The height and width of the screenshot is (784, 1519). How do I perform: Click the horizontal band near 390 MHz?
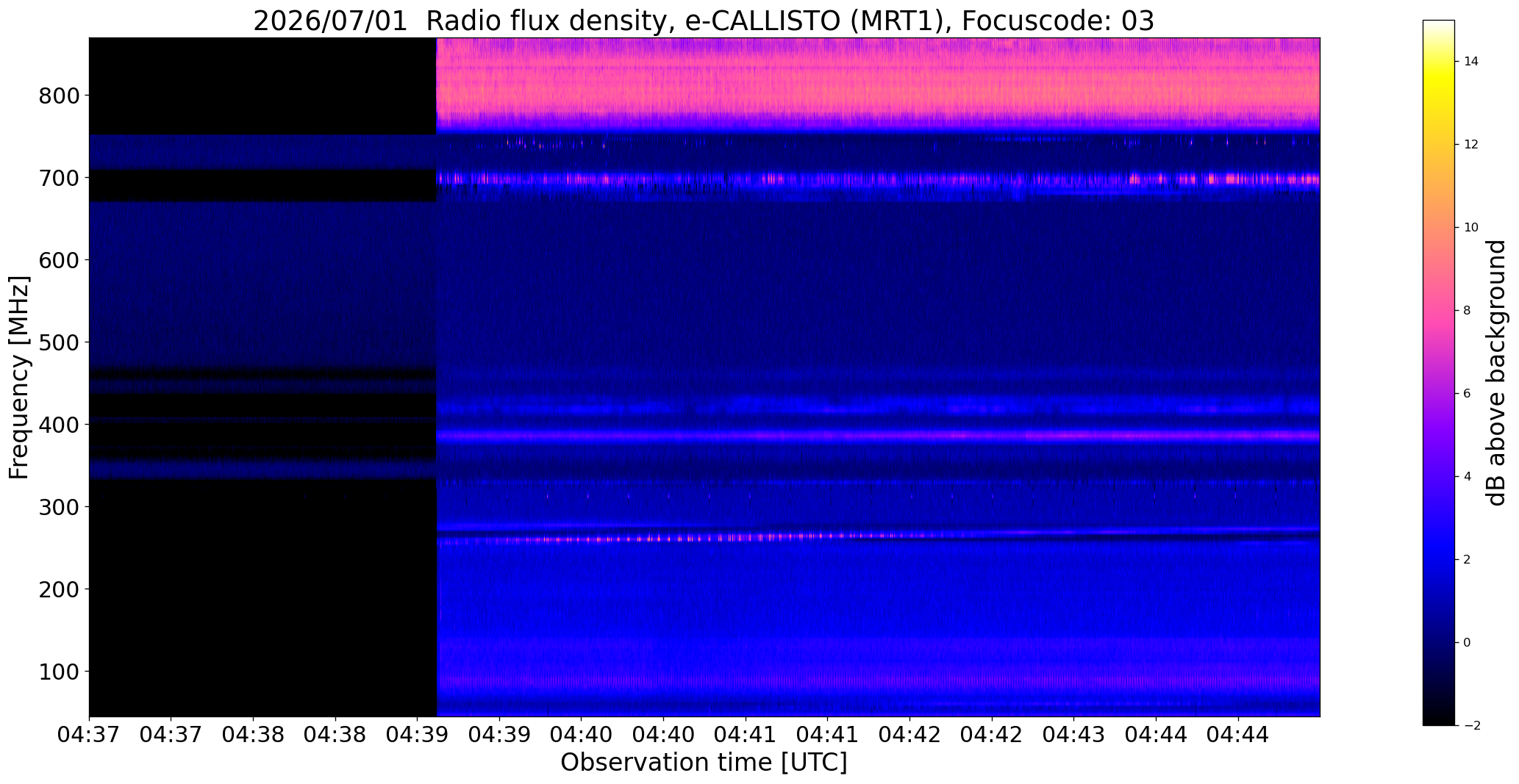coord(878,435)
